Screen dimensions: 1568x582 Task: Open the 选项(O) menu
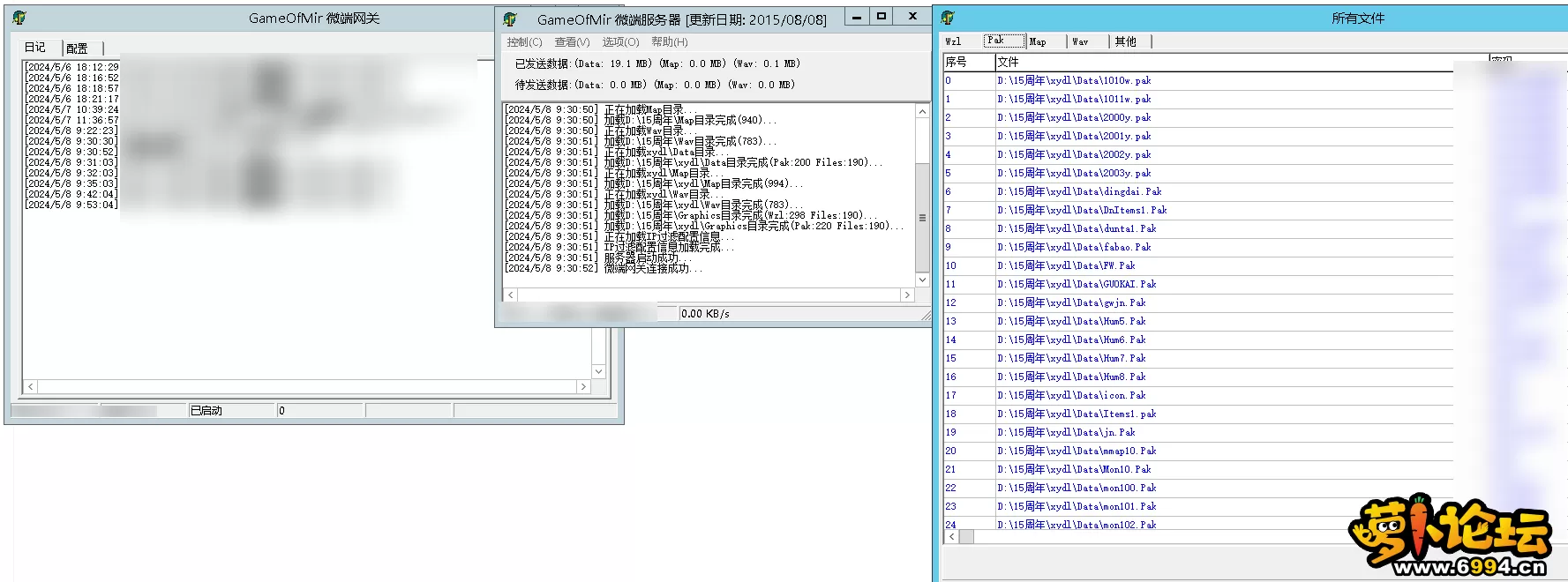[x=620, y=42]
